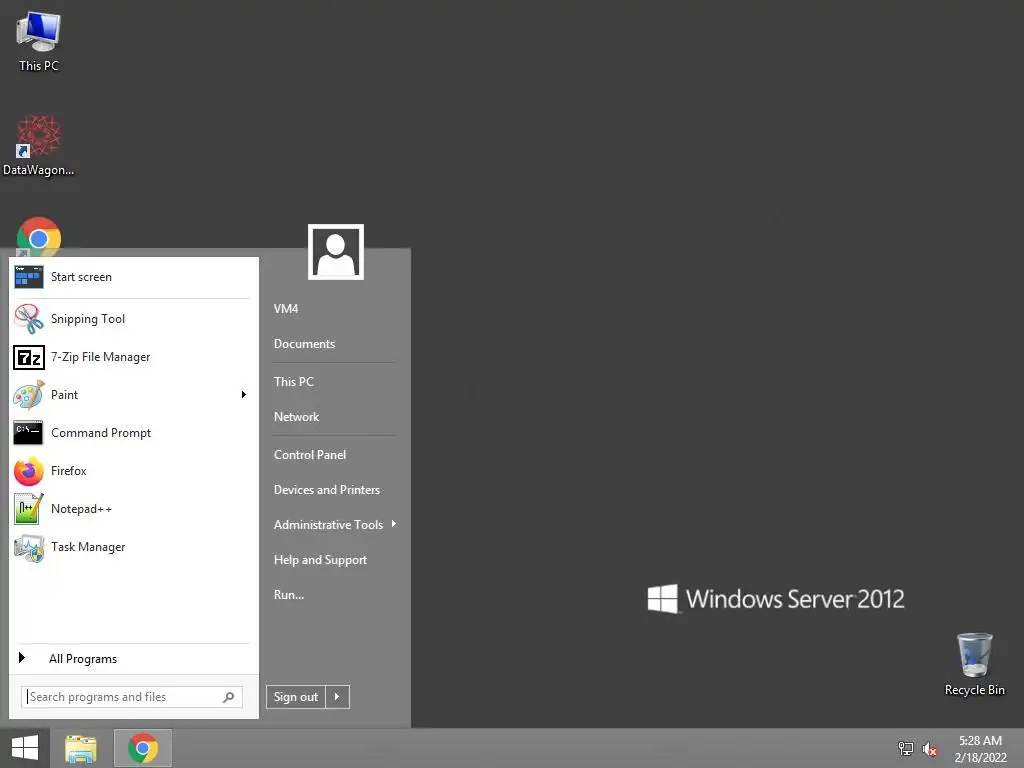The width and height of the screenshot is (1024, 768).
Task: Open the Paint menu entry label
Action: tap(64, 394)
